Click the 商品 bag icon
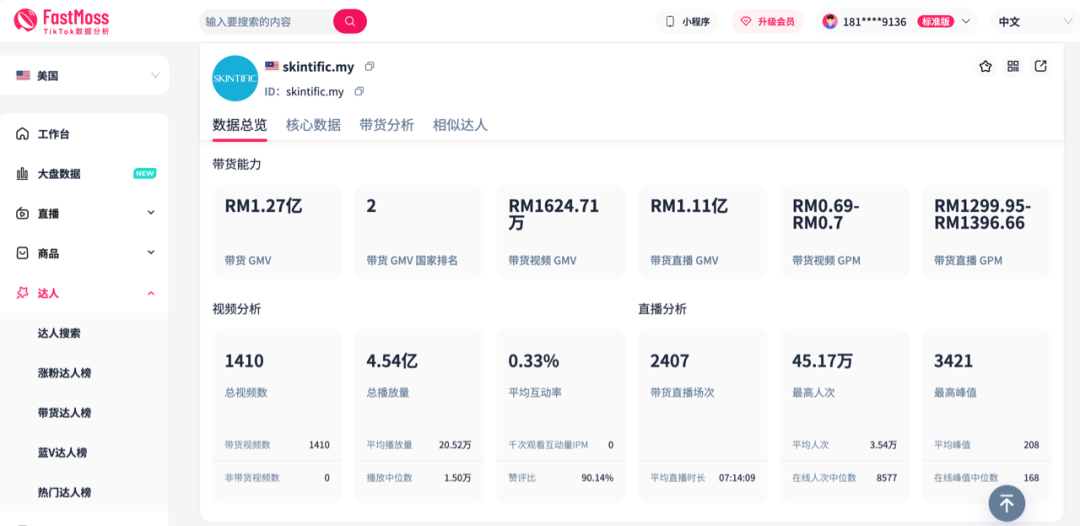1080x526 pixels. (x=23, y=253)
